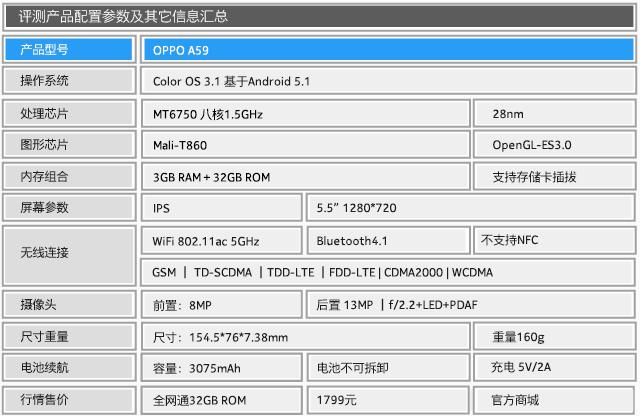640x416 pixels.
Task: Click the "Mali-T860" GPU cell
Action: point(305,145)
